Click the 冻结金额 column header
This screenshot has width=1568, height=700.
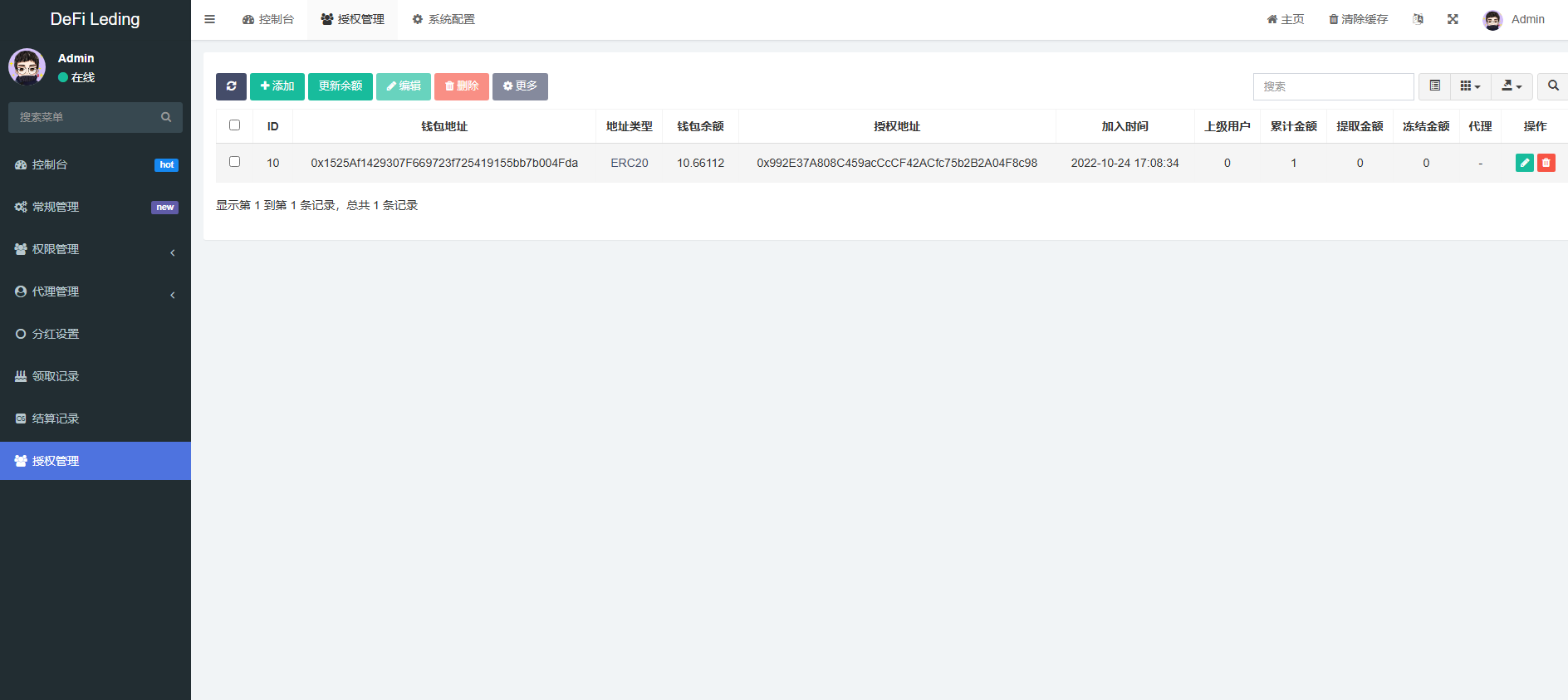(1426, 126)
